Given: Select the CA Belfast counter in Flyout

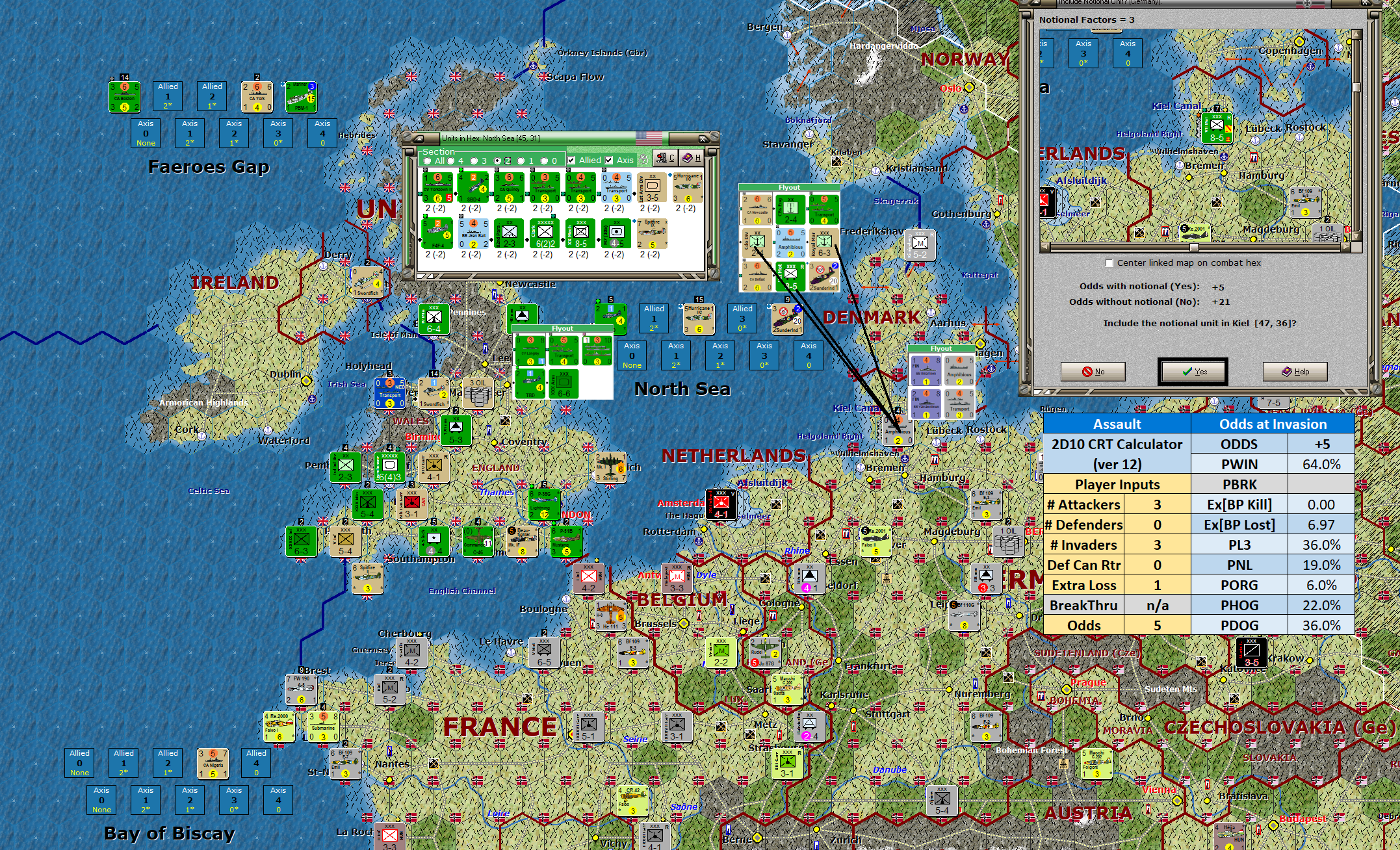Looking at the screenshot, I should 757,276.
